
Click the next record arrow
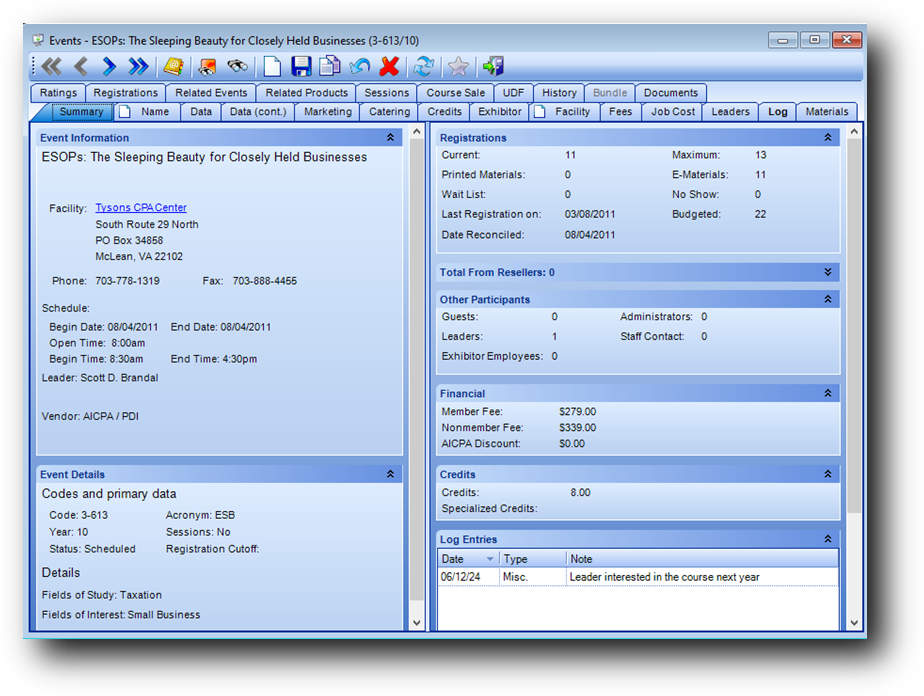coord(109,67)
